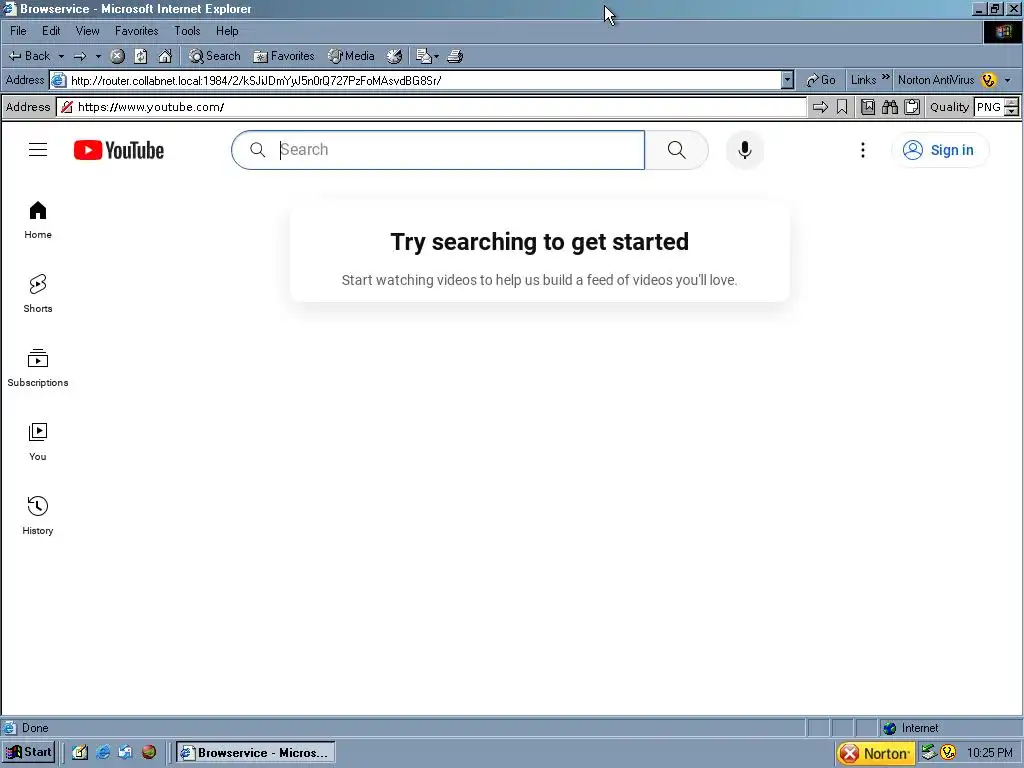
Task: Open the Edit menu
Action: click(51, 31)
